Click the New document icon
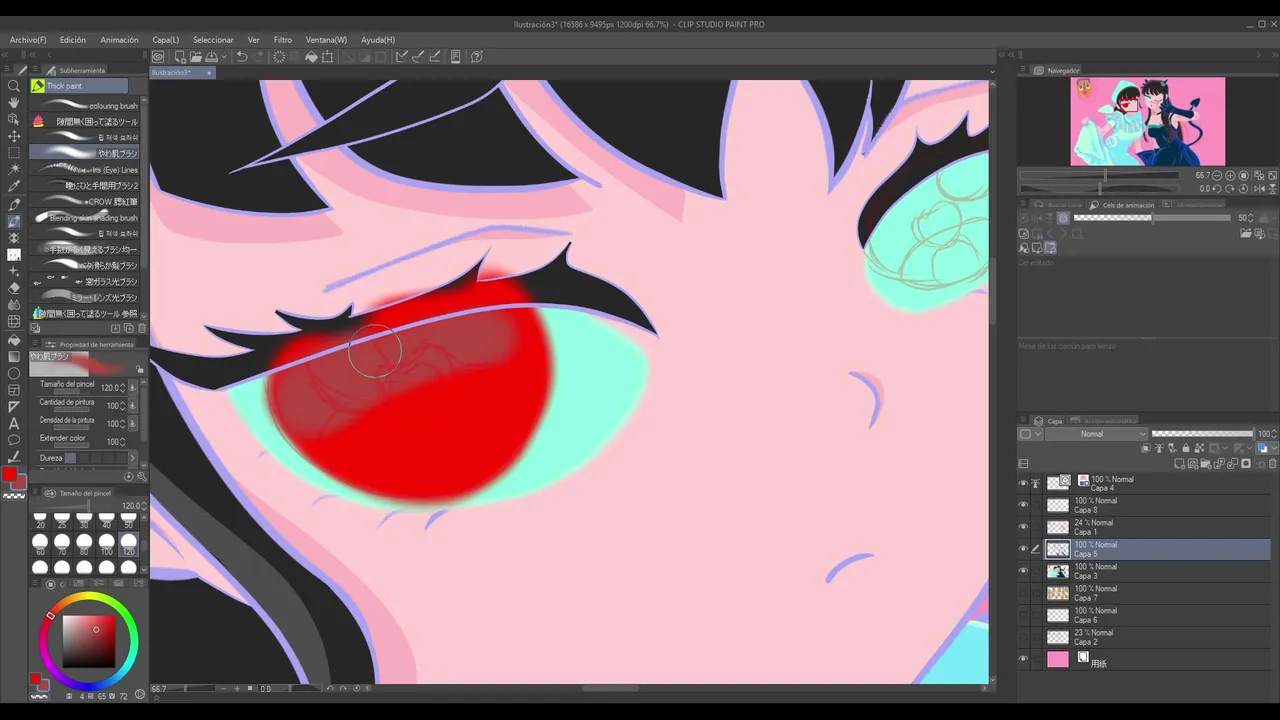Screen dimensions: 1280x720 click(180, 57)
